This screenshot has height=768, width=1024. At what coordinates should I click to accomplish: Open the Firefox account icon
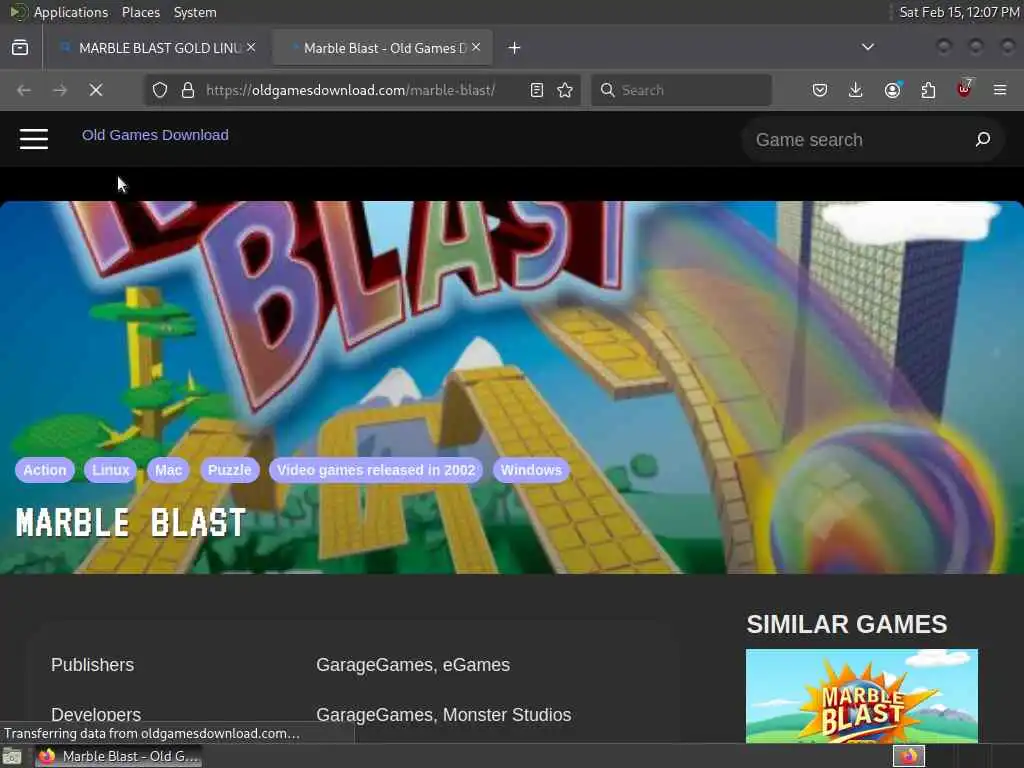892,90
